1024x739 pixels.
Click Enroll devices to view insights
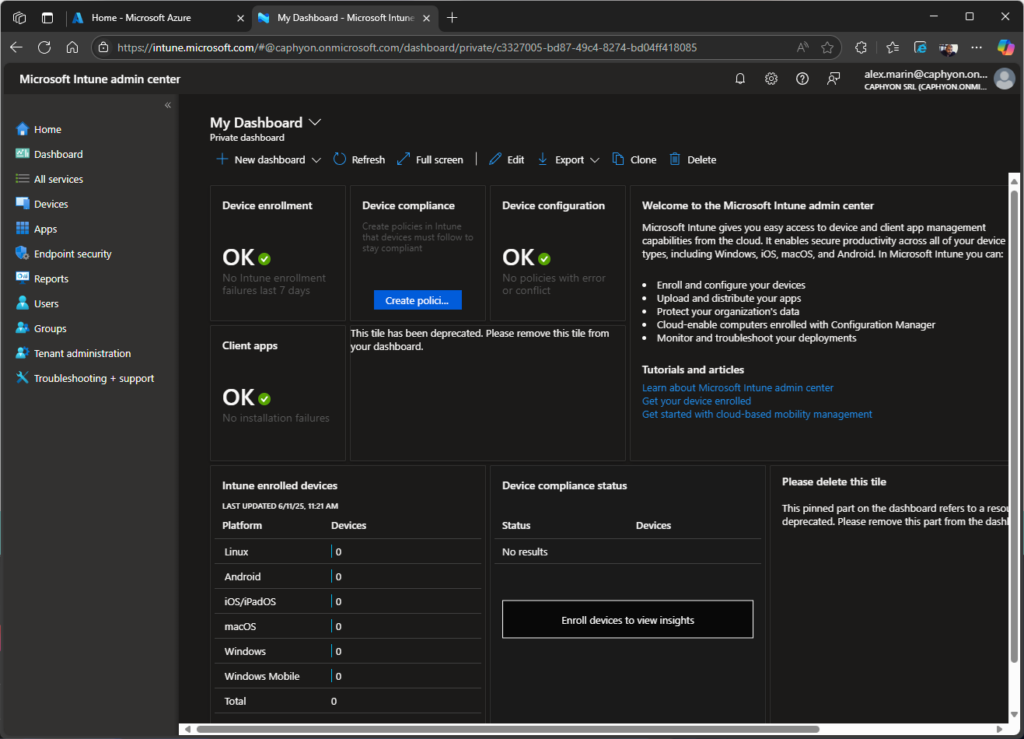pos(627,619)
